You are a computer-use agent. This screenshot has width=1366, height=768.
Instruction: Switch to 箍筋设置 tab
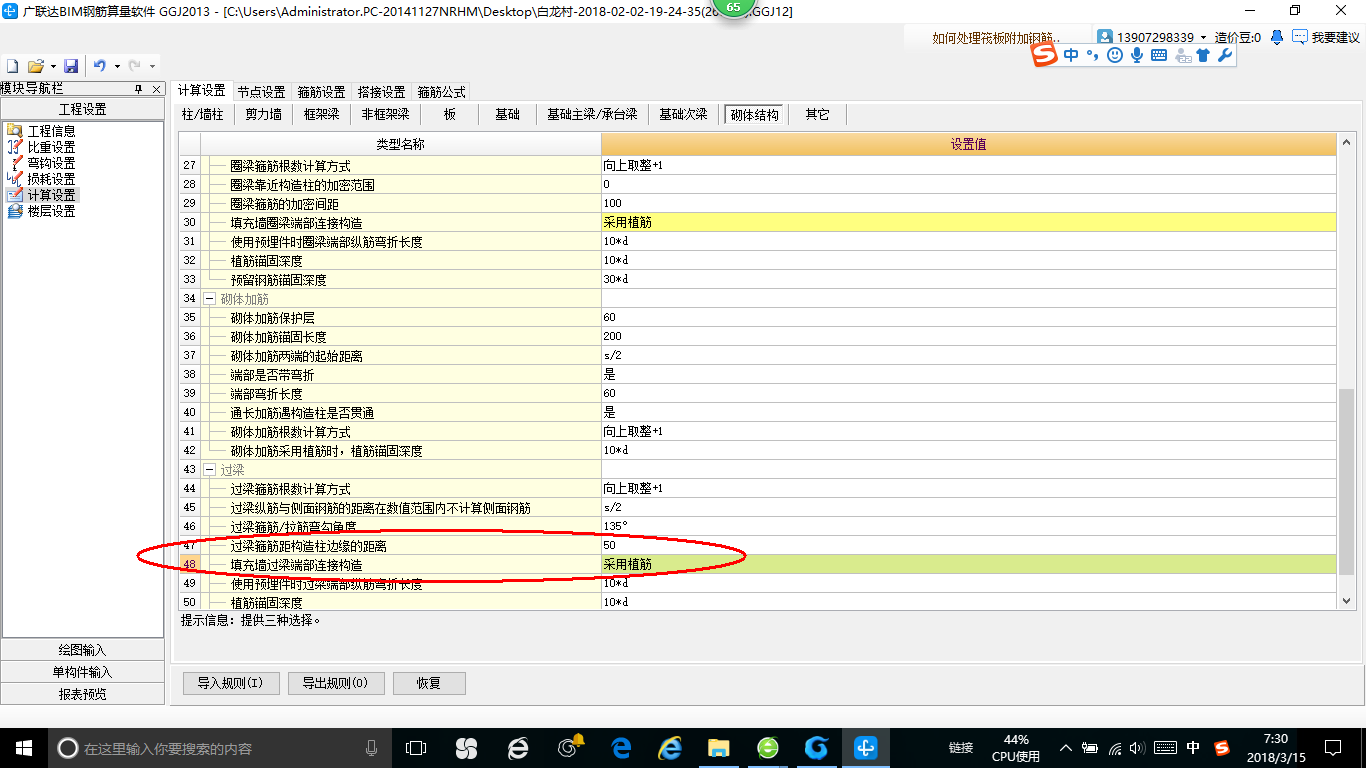coord(321,91)
